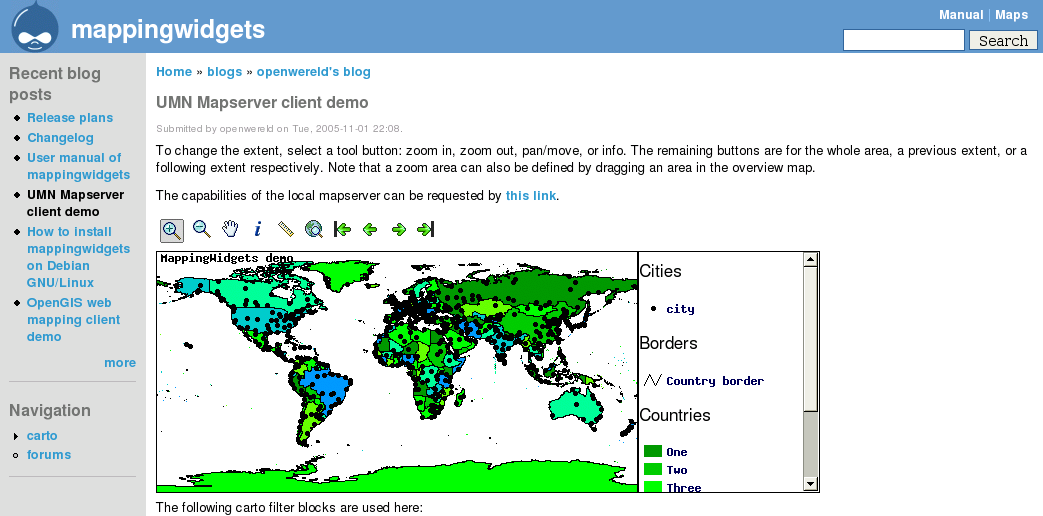Image resolution: width=1043 pixels, height=516 pixels.
Task: Click the 'Two' legend label
Action: point(676,470)
